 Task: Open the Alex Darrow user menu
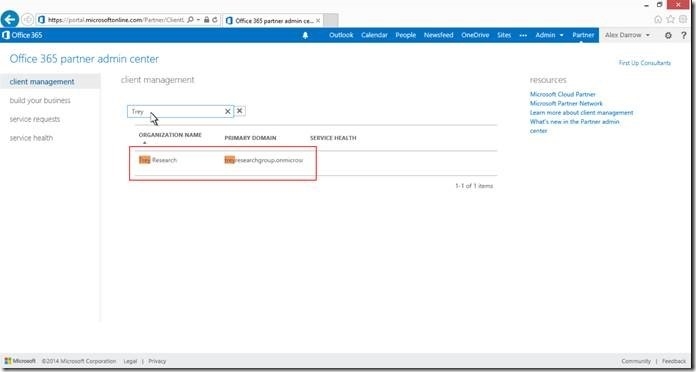[627, 35]
